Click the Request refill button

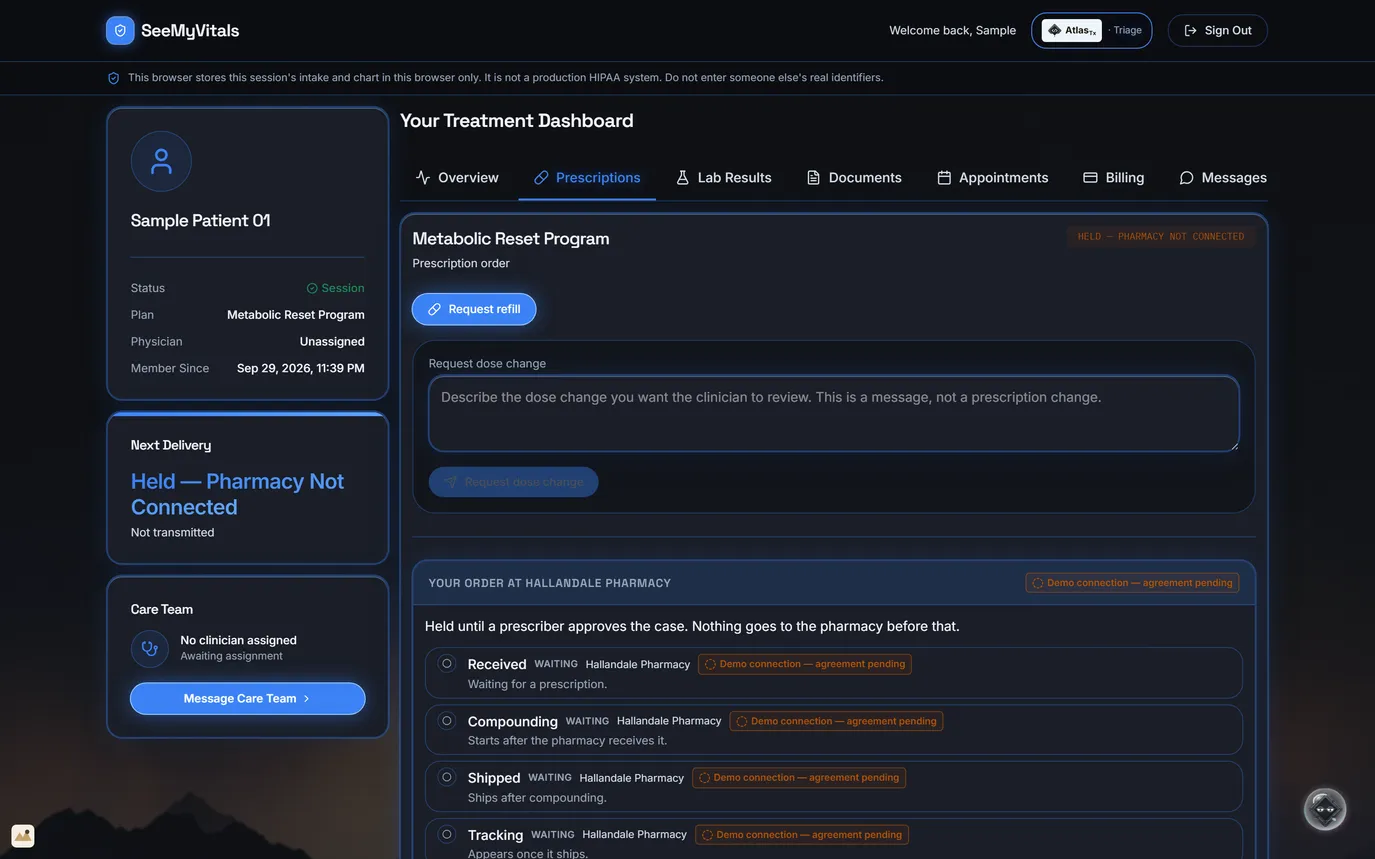point(474,309)
